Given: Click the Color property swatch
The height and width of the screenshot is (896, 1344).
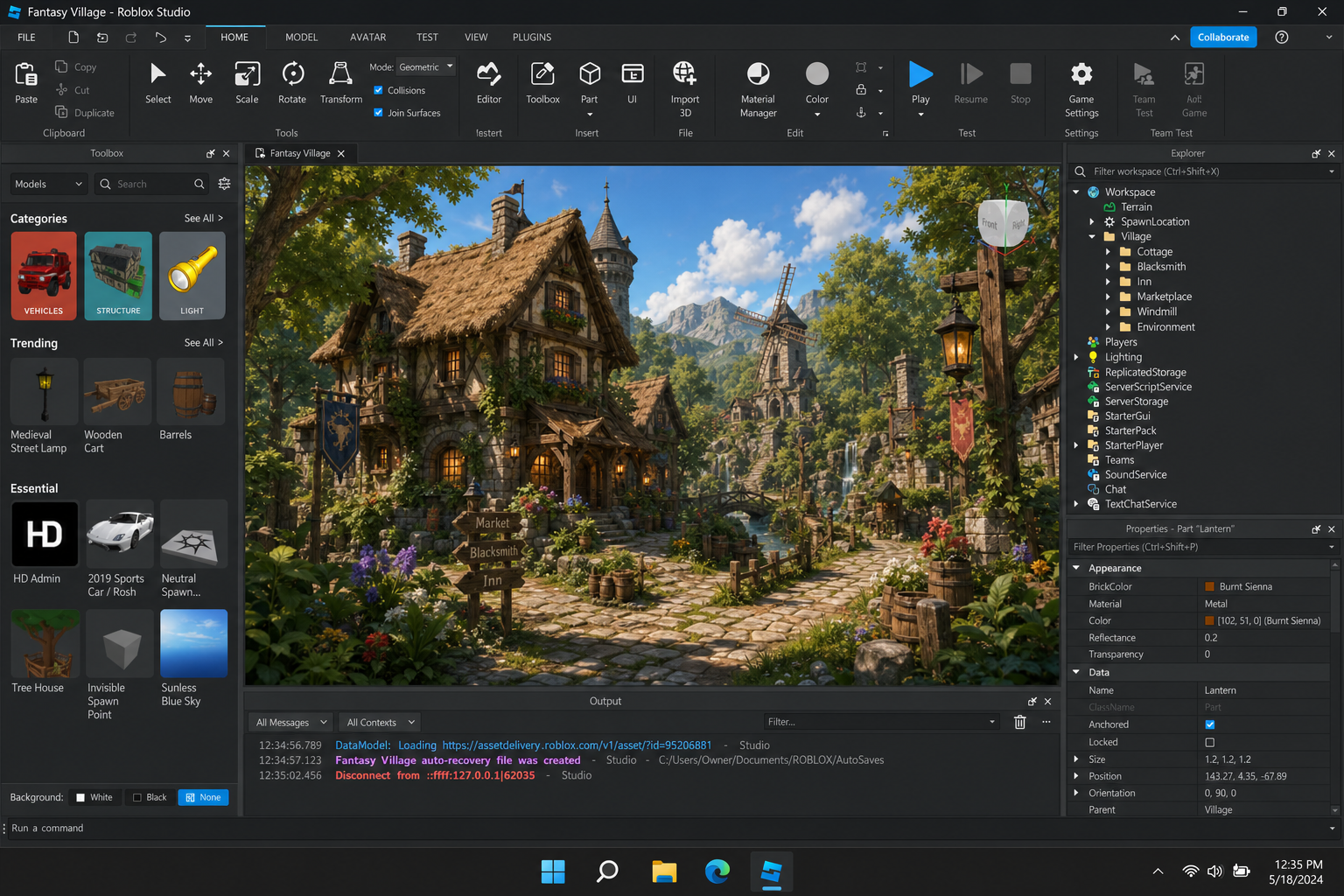Looking at the screenshot, I should tap(1209, 621).
